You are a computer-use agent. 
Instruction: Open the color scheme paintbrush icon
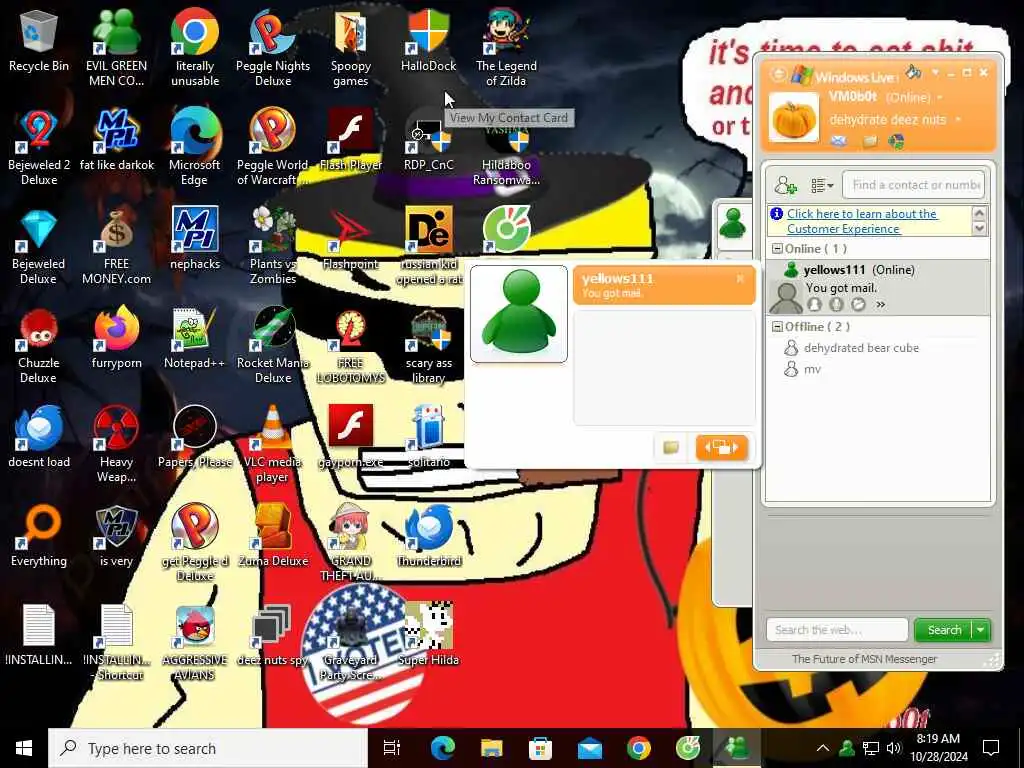pos(913,72)
